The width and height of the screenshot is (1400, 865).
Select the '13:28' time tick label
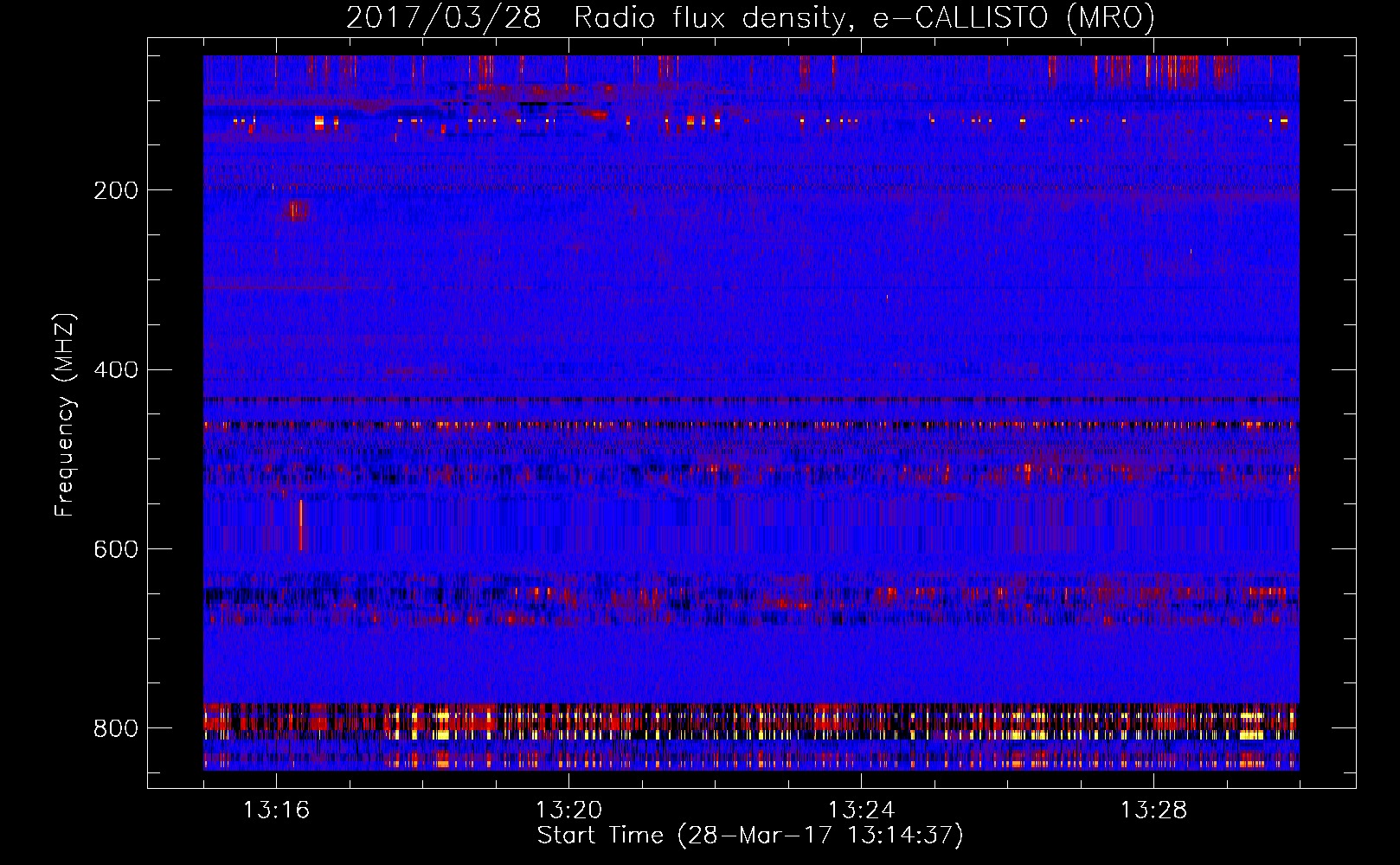pyautogui.click(x=1153, y=811)
